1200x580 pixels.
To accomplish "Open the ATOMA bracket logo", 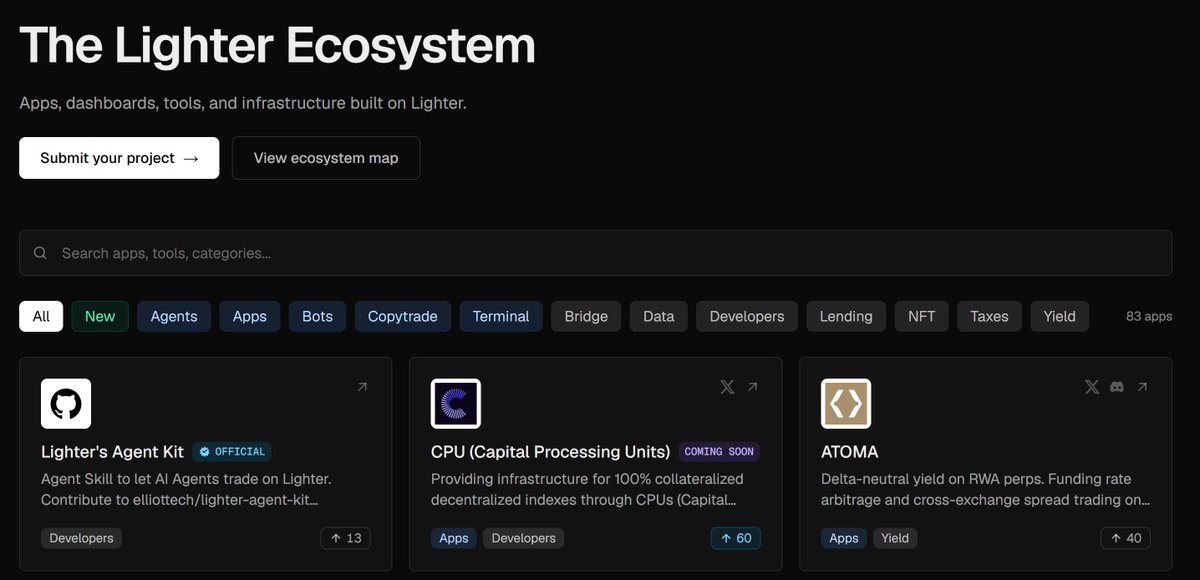I will (846, 404).
